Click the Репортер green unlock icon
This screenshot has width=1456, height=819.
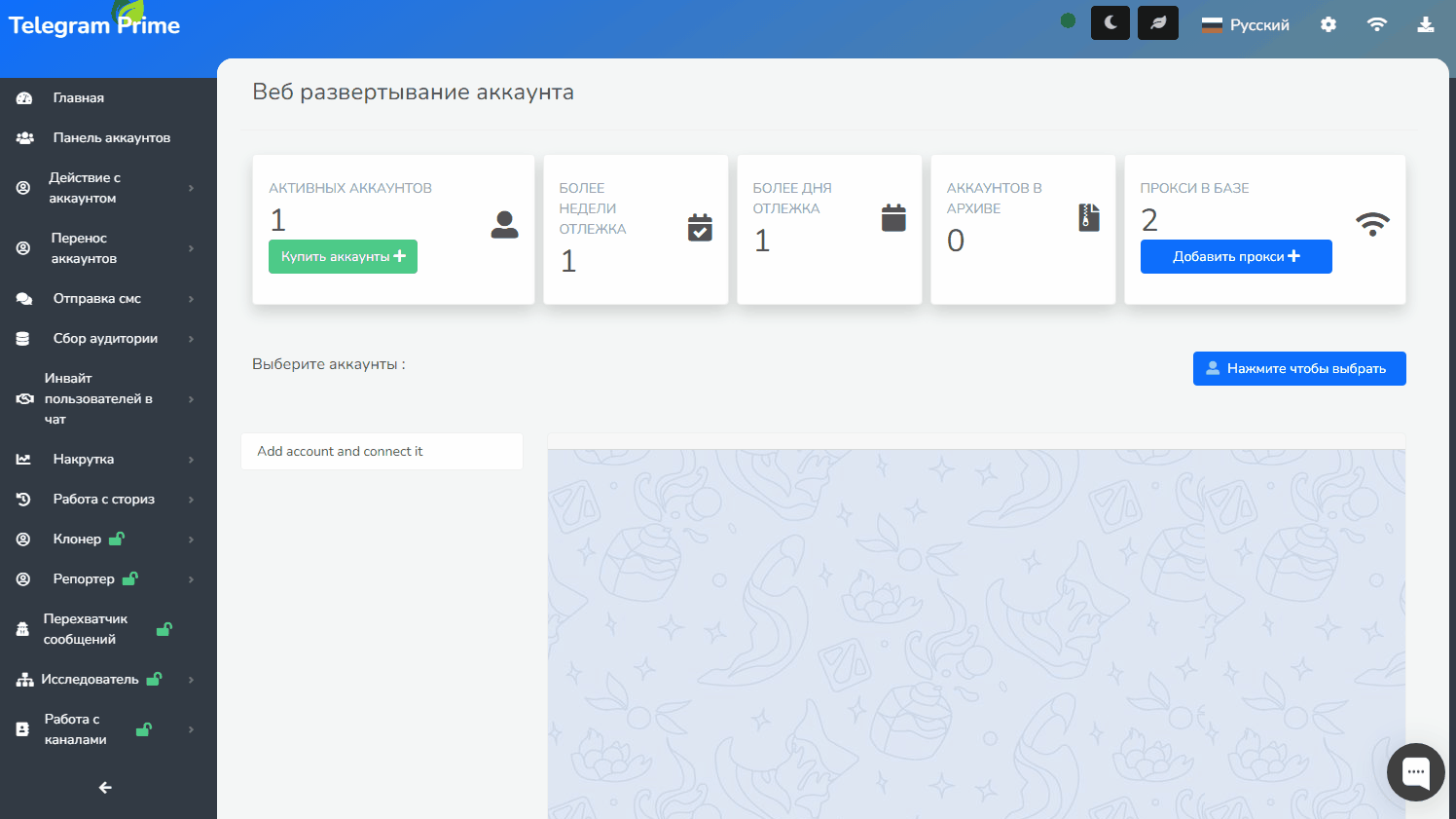pos(129,577)
